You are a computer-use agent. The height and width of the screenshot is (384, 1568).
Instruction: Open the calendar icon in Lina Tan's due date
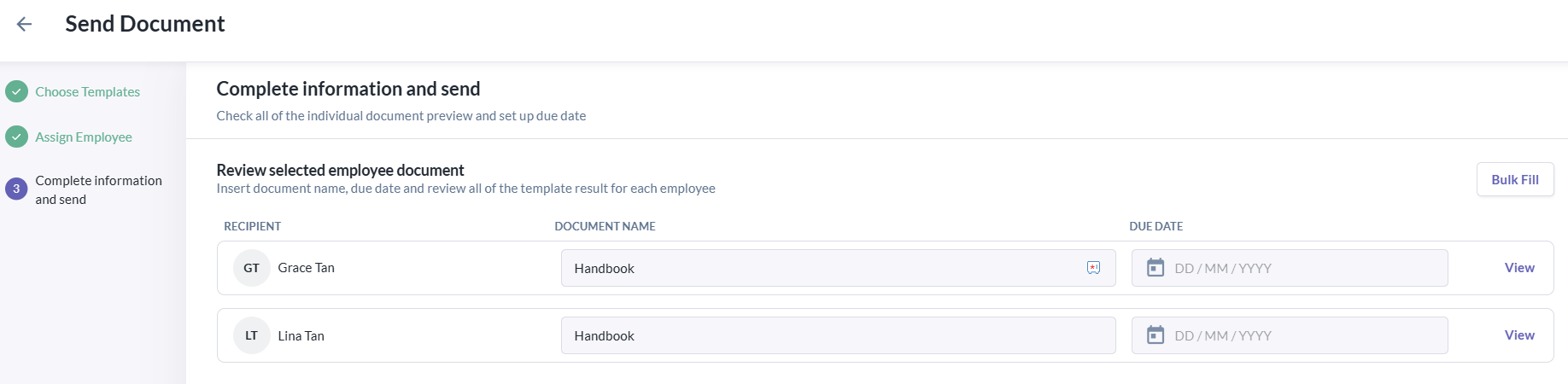(1156, 335)
